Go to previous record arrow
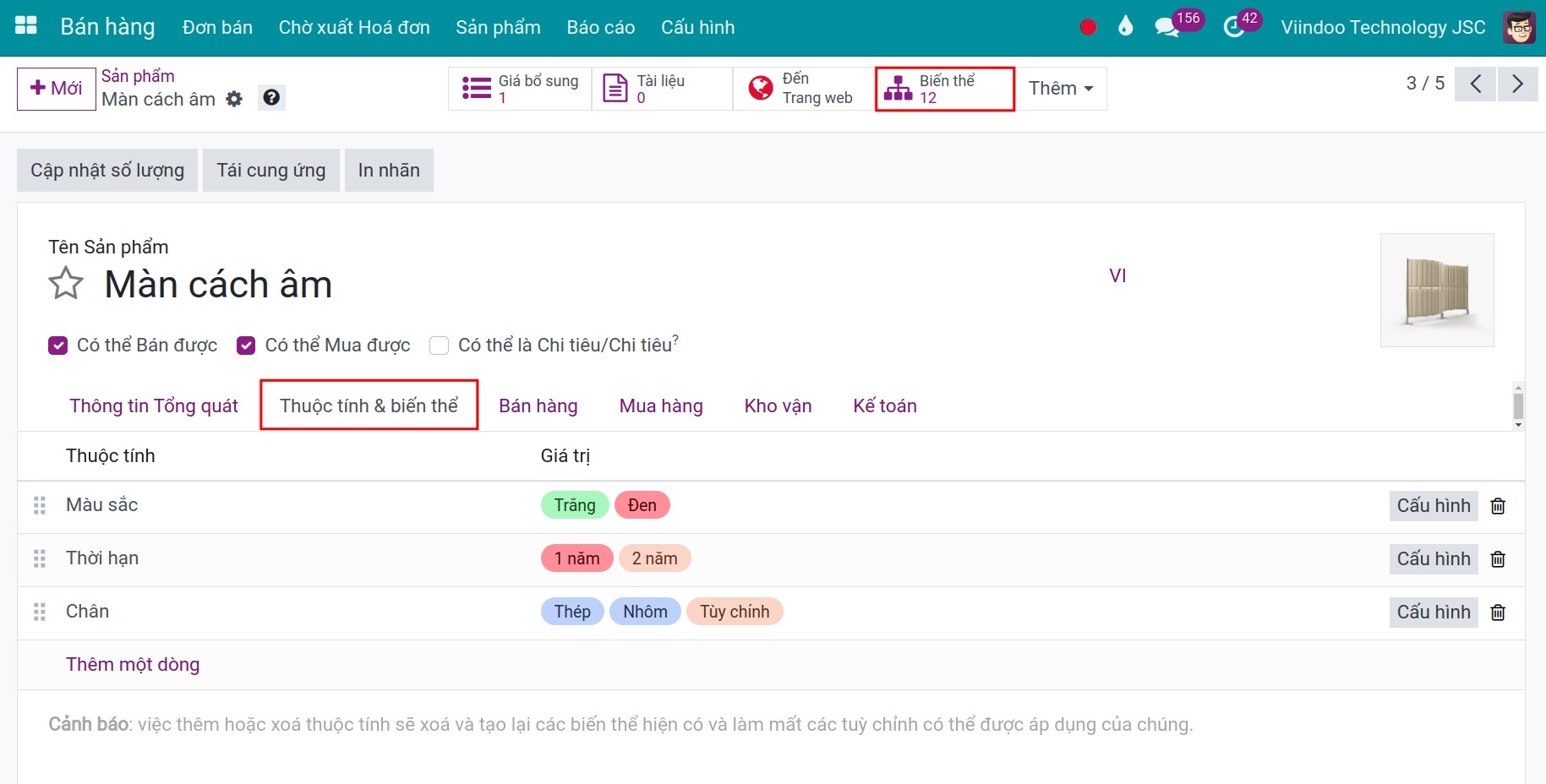 tap(1475, 84)
